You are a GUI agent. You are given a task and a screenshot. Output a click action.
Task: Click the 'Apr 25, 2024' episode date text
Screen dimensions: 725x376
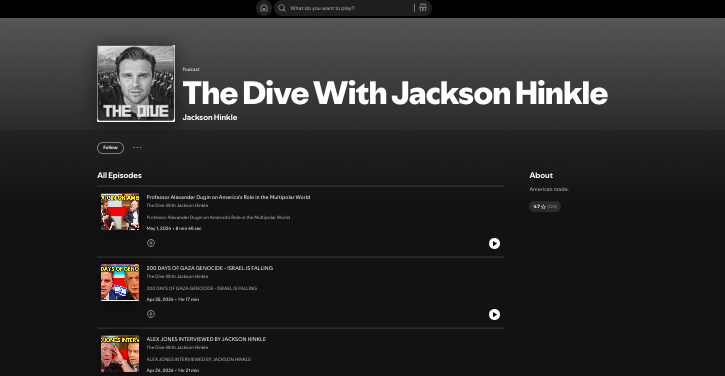(160, 300)
